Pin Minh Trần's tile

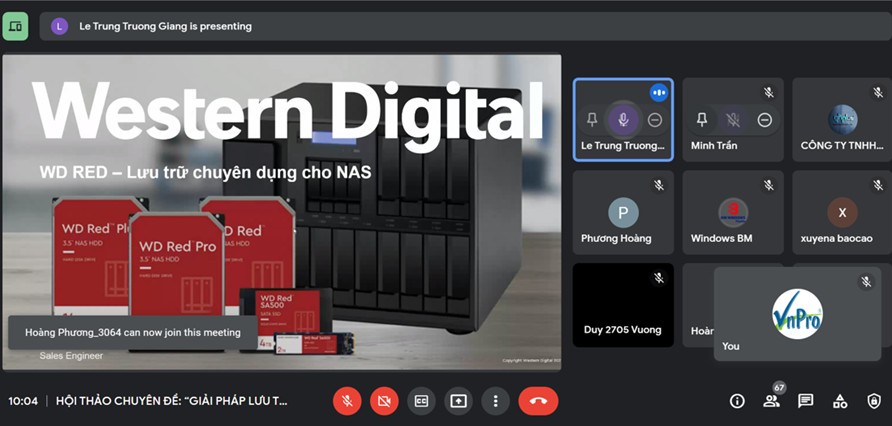[x=703, y=119]
